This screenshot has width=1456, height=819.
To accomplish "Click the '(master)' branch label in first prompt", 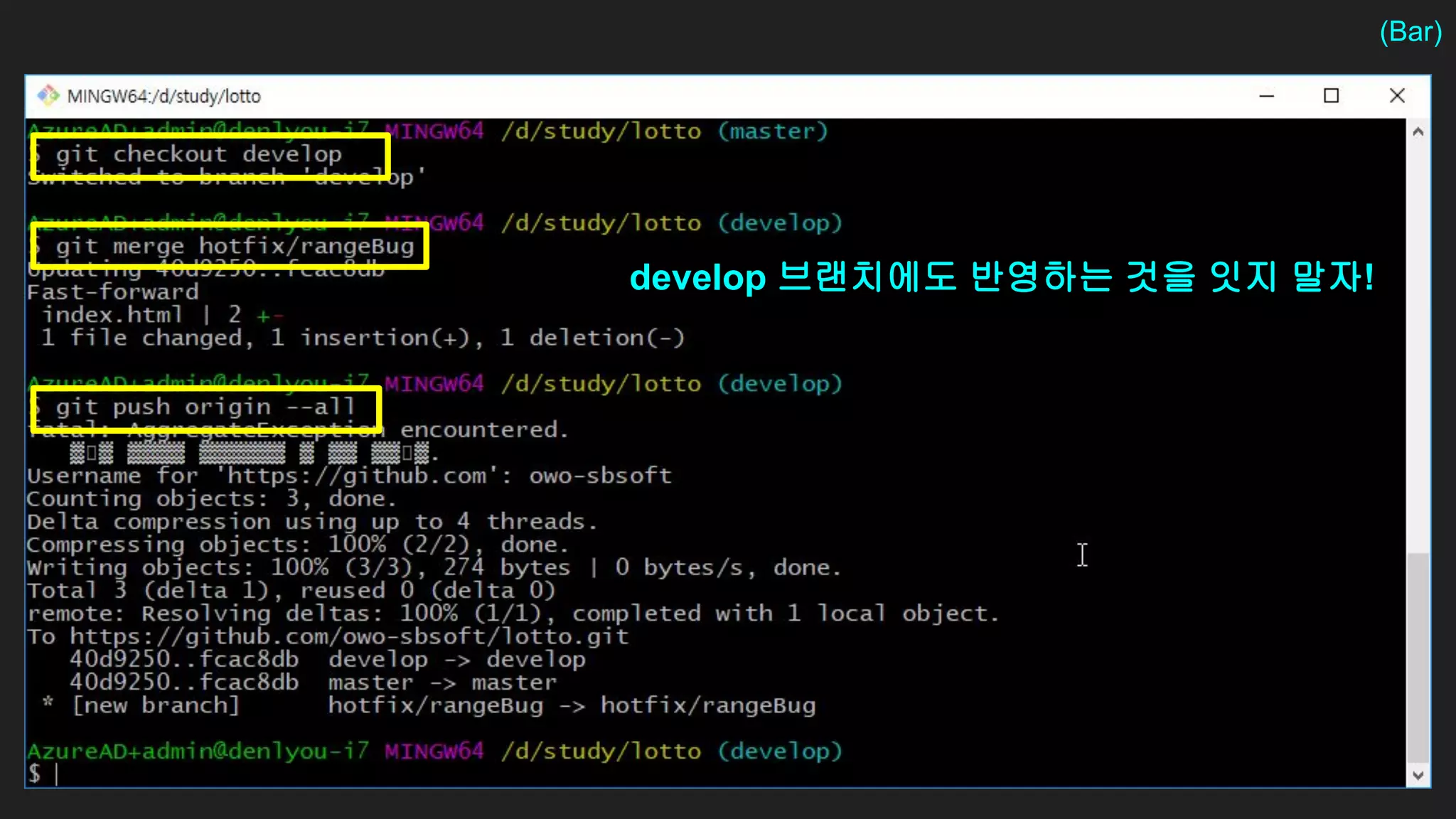I will (x=773, y=132).
